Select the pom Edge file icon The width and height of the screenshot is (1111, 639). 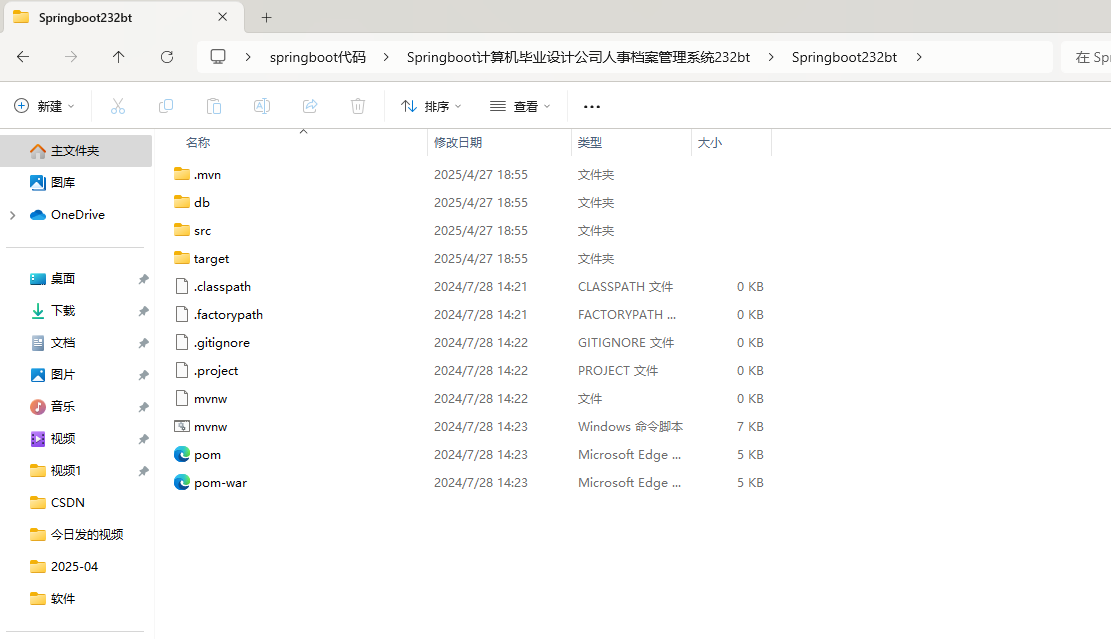182,454
